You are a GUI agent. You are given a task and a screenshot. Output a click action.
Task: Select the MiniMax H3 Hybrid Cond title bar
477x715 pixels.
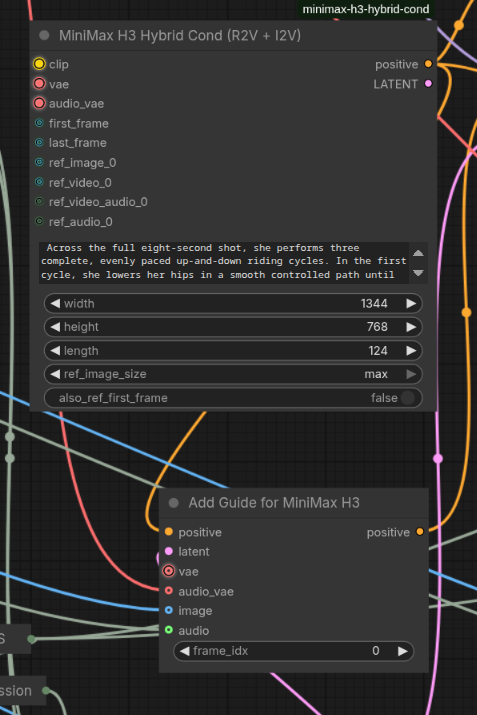233,36
